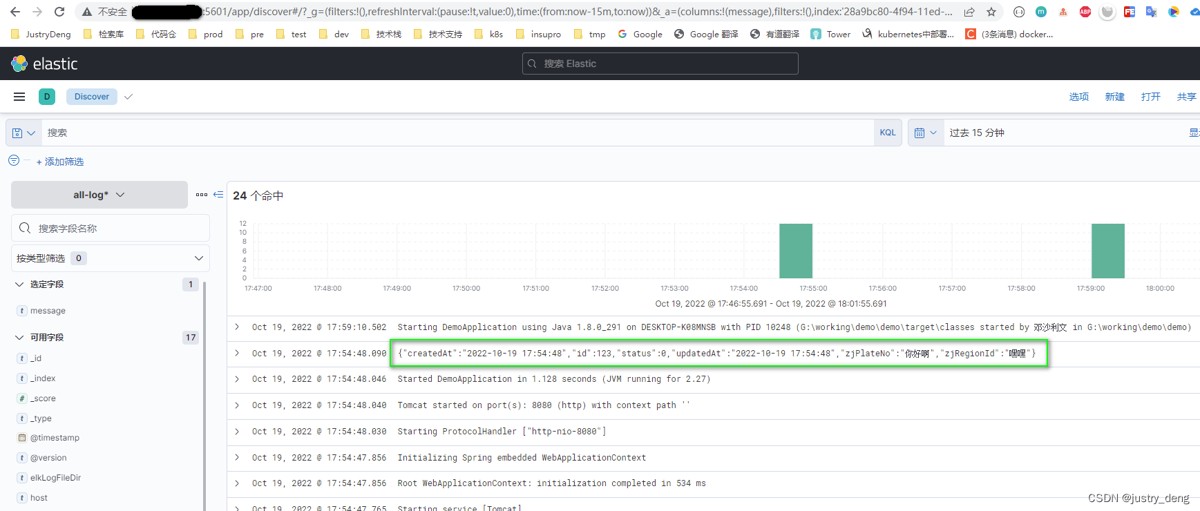Click the @timestamp date type icon
Viewport: 1200px width, 511px height.
pos(22,438)
